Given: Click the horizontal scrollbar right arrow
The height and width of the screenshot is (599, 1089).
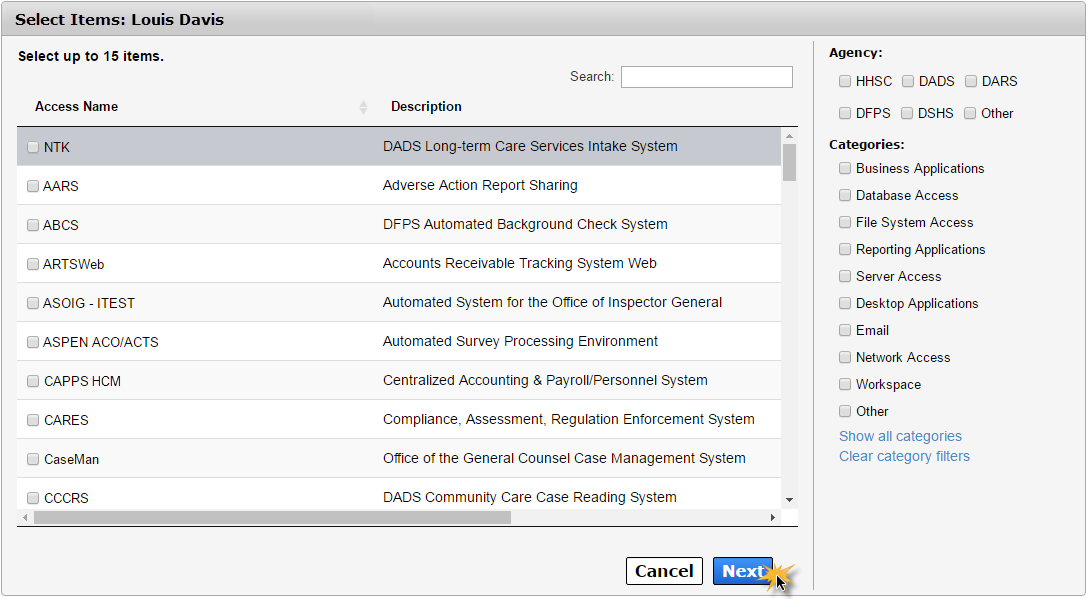Looking at the screenshot, I should coord(773,518).
